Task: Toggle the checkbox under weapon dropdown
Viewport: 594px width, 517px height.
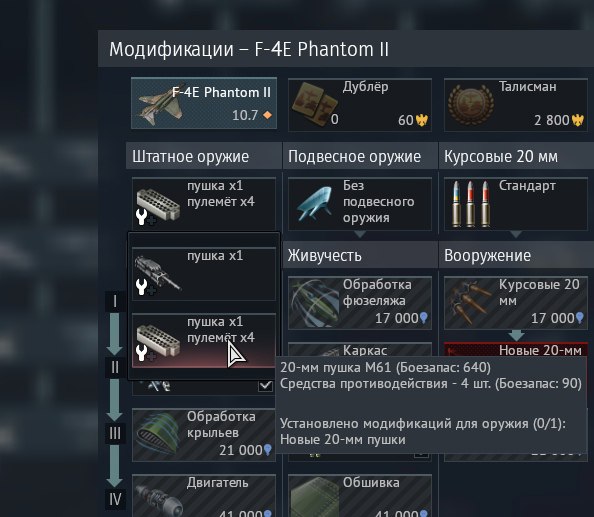Action: point(265,386)
